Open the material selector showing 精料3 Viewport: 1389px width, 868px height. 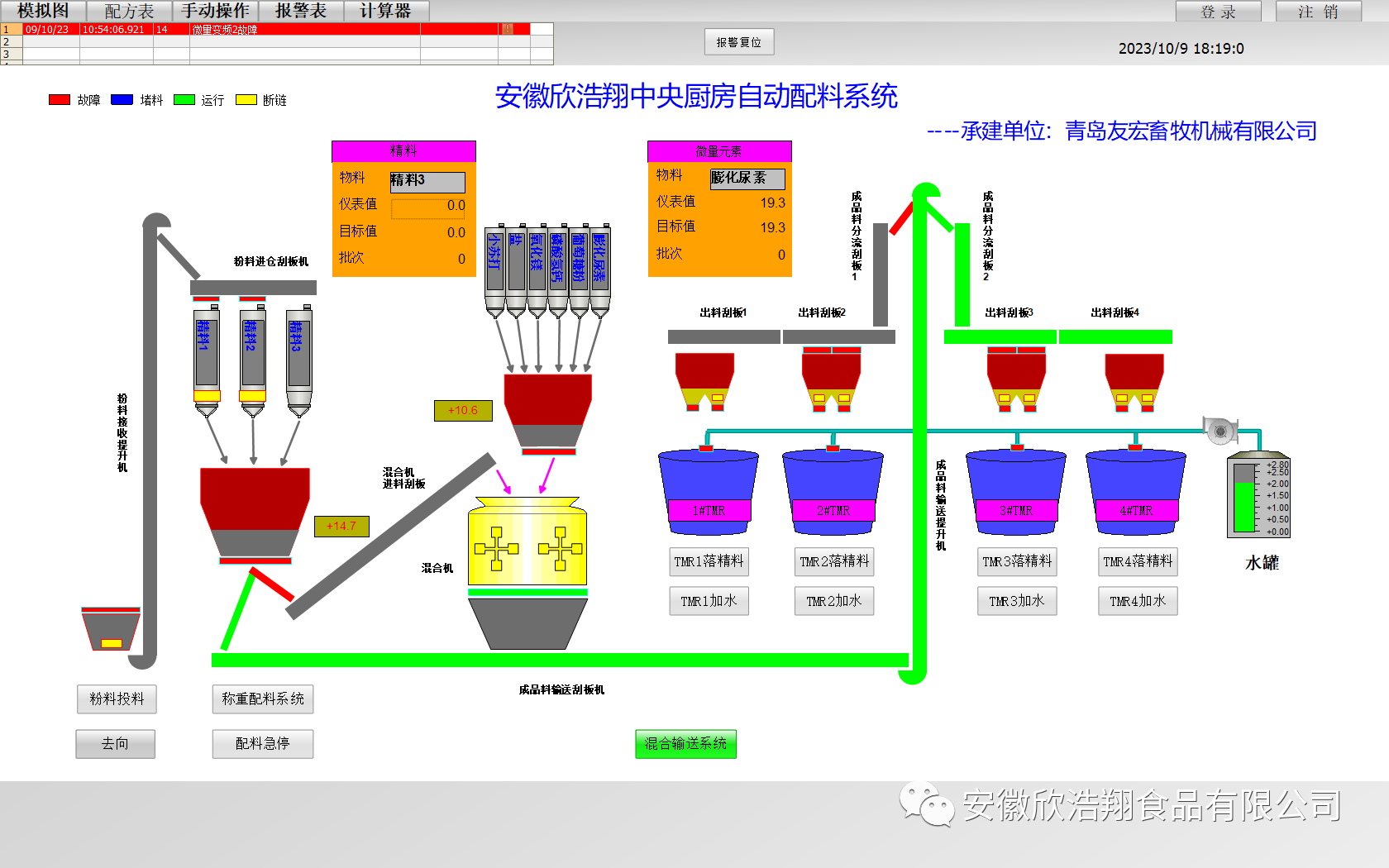(x=427, y=182)
